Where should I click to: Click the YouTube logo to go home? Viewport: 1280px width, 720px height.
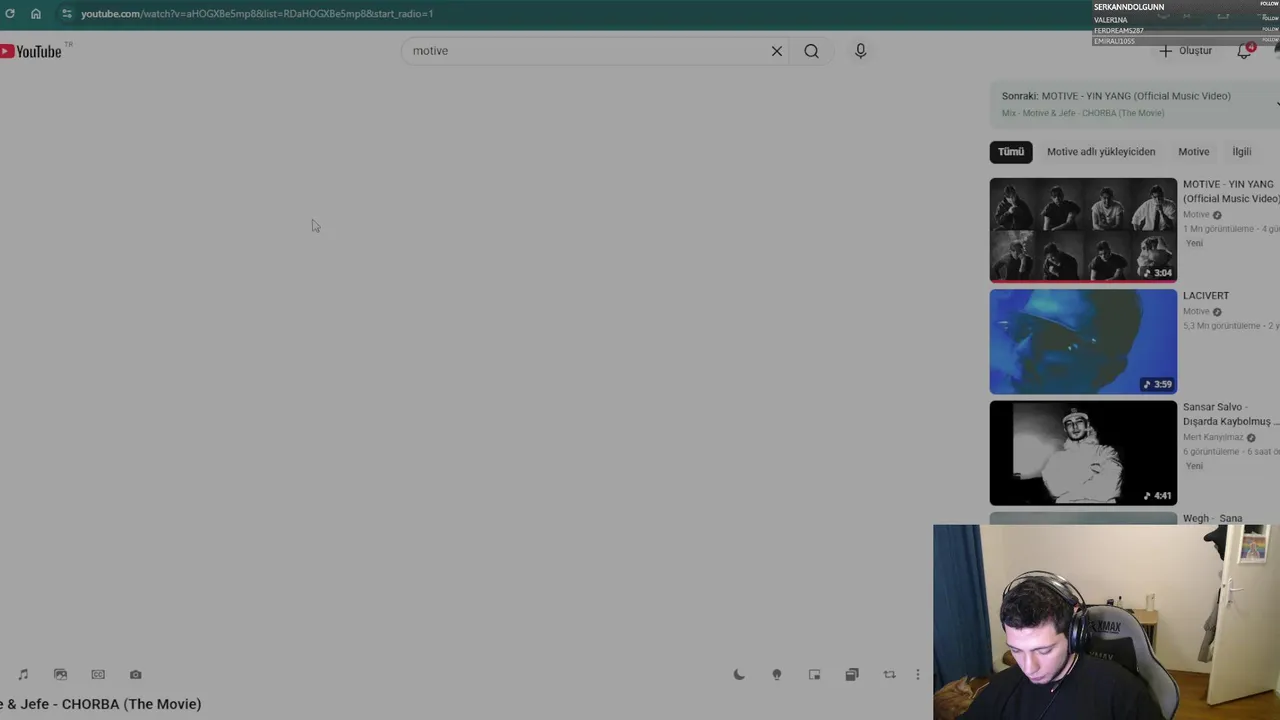(32, 51)
